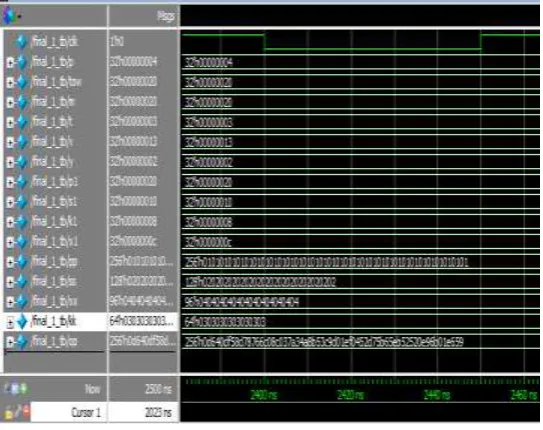Click the 2400 ns timeline marker
Viewport: 543px width, 430px height.
click(264, 394)
